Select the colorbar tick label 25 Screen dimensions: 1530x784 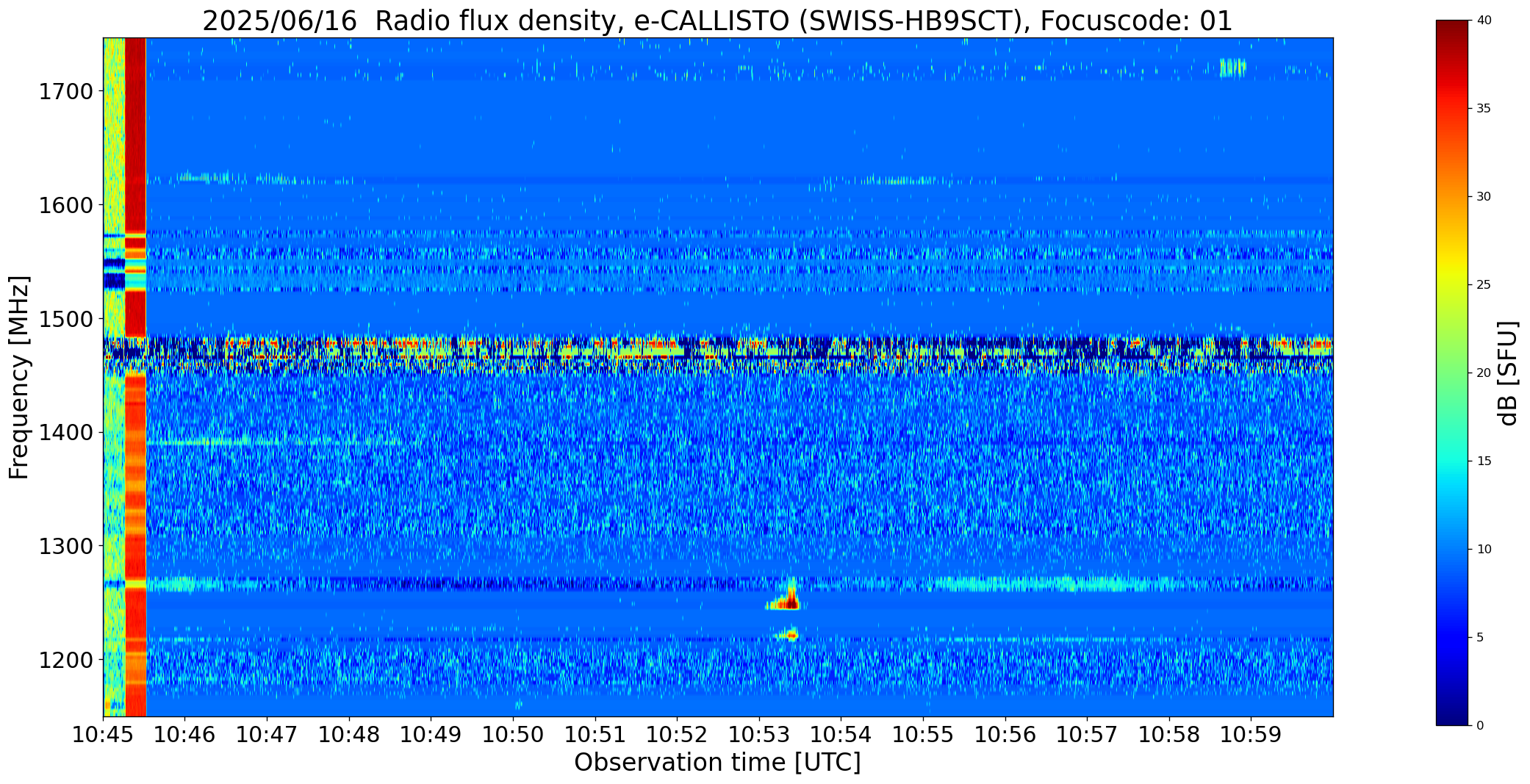[1484, 285]
